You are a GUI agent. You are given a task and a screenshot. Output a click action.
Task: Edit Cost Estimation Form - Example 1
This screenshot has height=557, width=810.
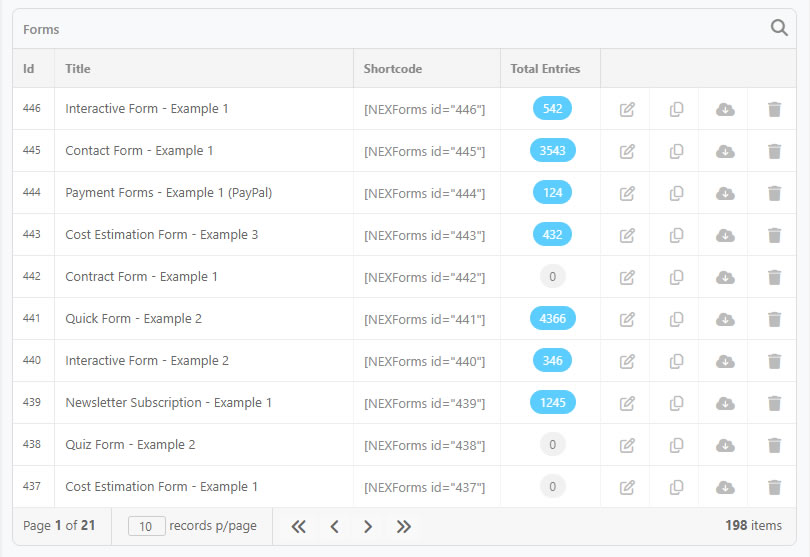click(627, 487)
